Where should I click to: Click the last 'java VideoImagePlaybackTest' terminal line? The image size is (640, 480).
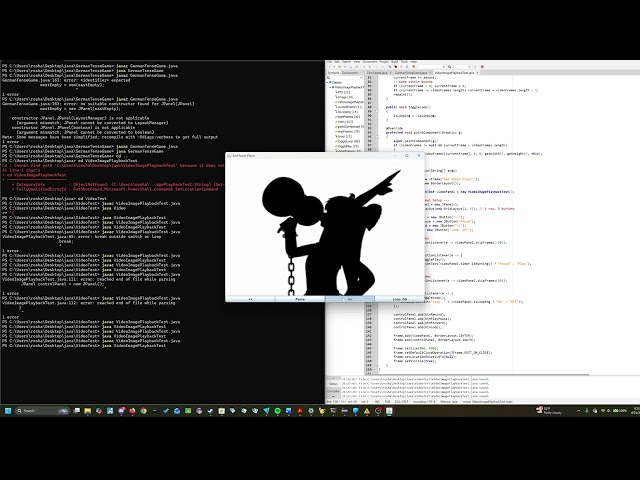tap(84, 345)
